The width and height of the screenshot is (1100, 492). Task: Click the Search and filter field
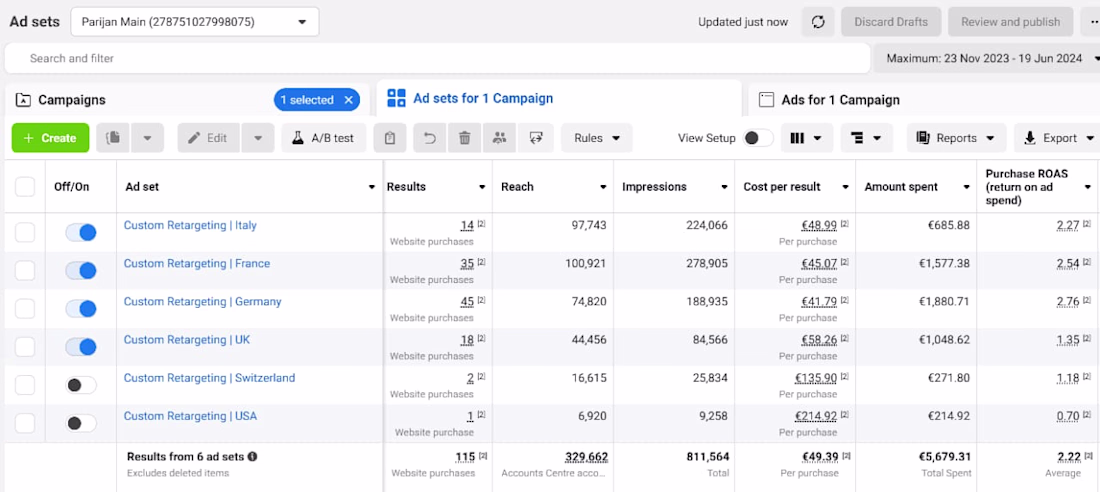pyautogui.click(x=438, y=58)
